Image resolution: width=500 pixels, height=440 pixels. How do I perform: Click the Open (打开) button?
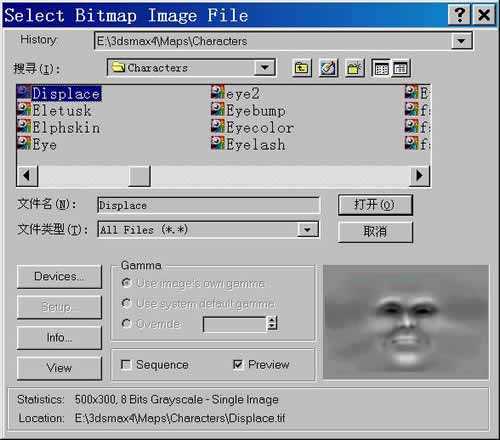[x=375, y=205]
